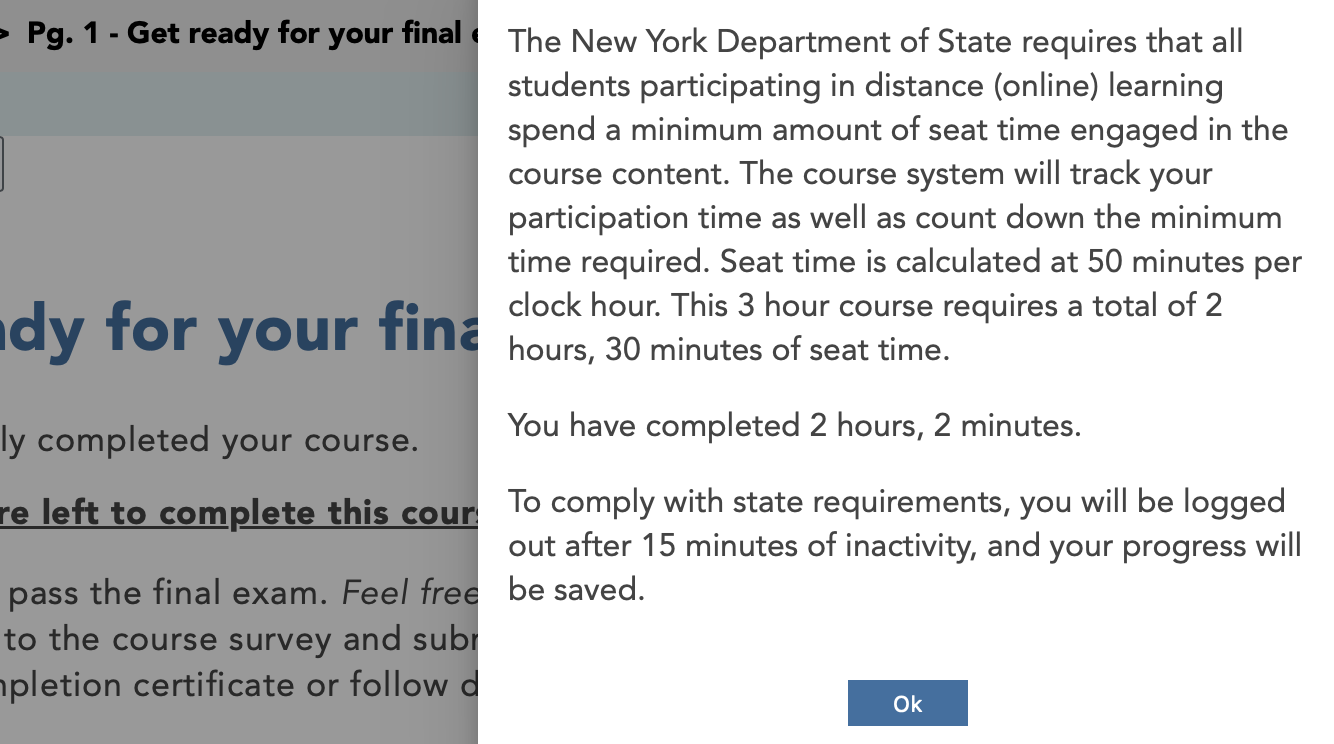1334x744 pixels.
Task: Click the outlined box at the left edge
Action: coord(1,164)
